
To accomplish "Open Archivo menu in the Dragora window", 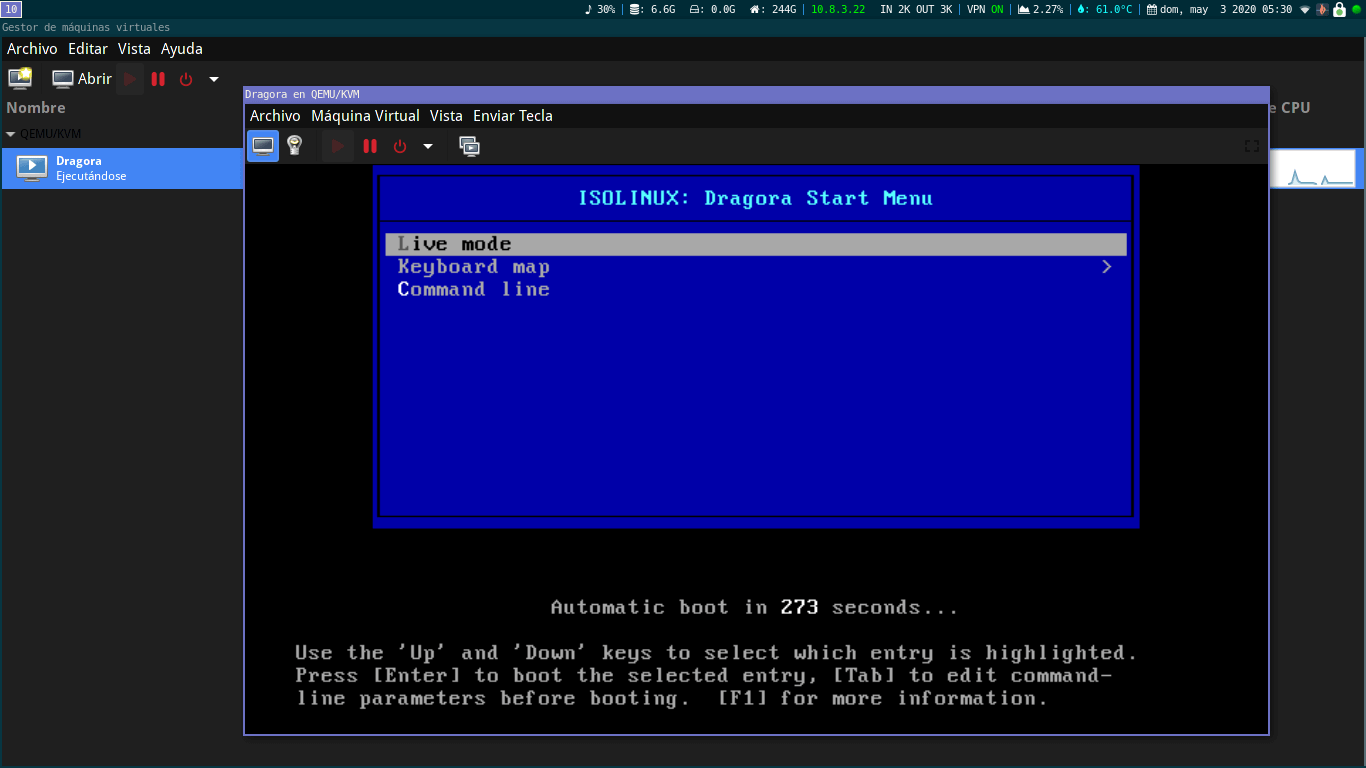I will (275, 116).
